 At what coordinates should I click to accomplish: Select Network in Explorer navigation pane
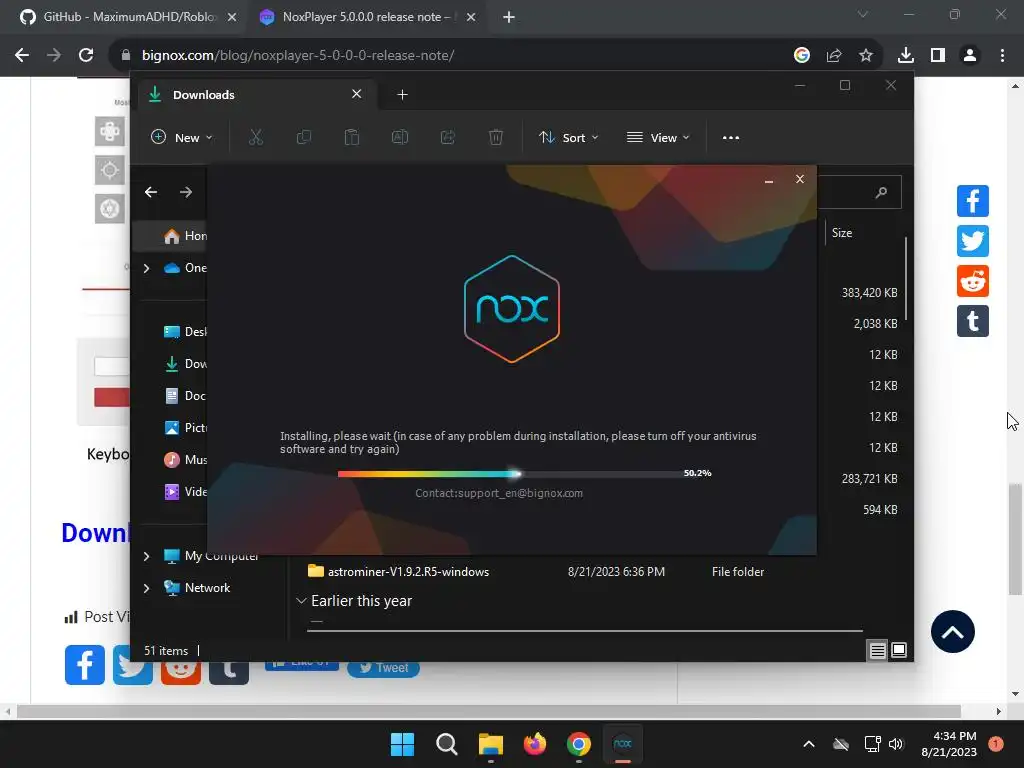click(x=207, y=588)
